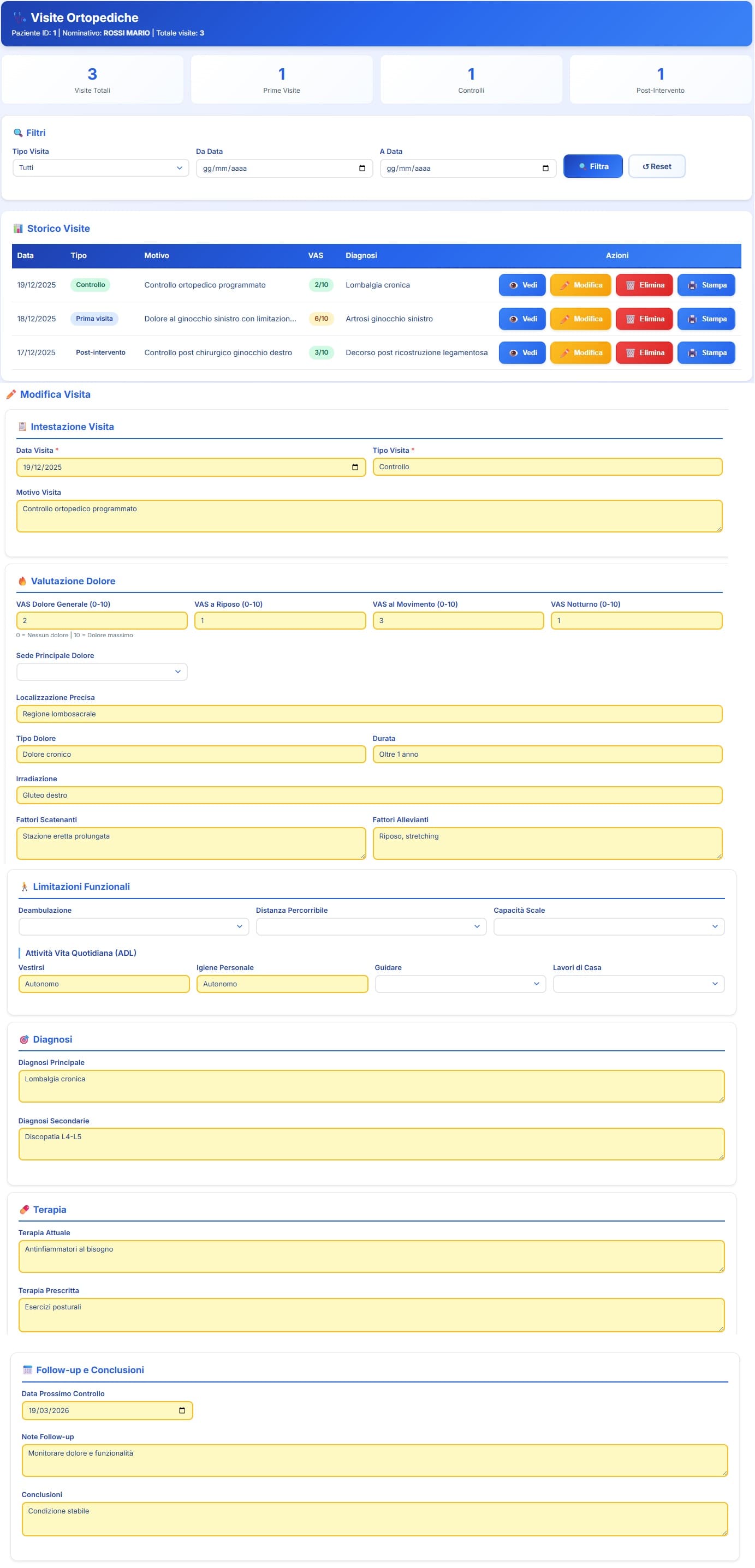Open the Tipo Visita filter dropdown

click(100, 168)
